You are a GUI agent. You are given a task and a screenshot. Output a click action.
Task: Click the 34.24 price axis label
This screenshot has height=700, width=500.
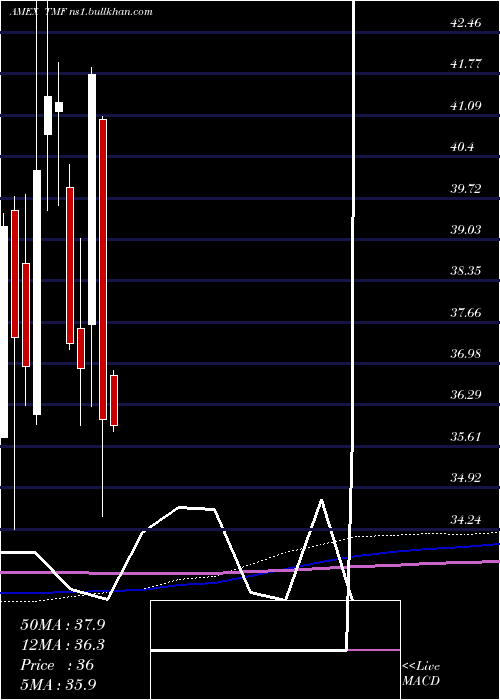466,519
